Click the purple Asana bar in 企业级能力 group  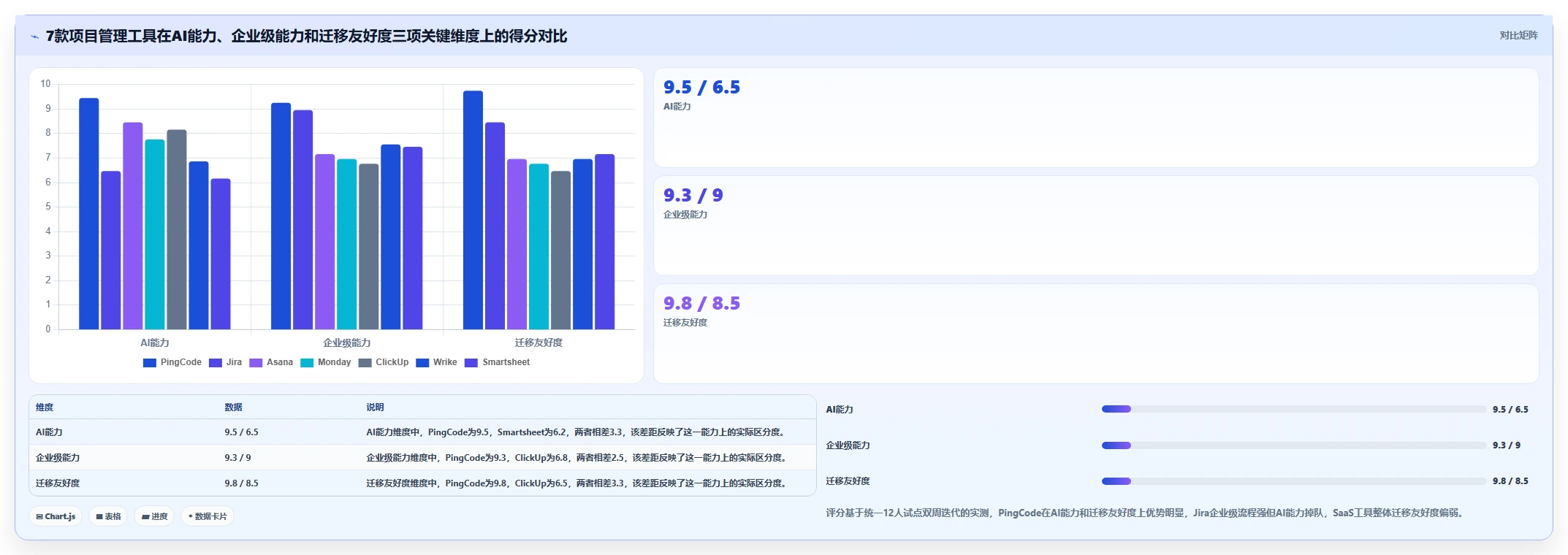[x=325, y=242]
